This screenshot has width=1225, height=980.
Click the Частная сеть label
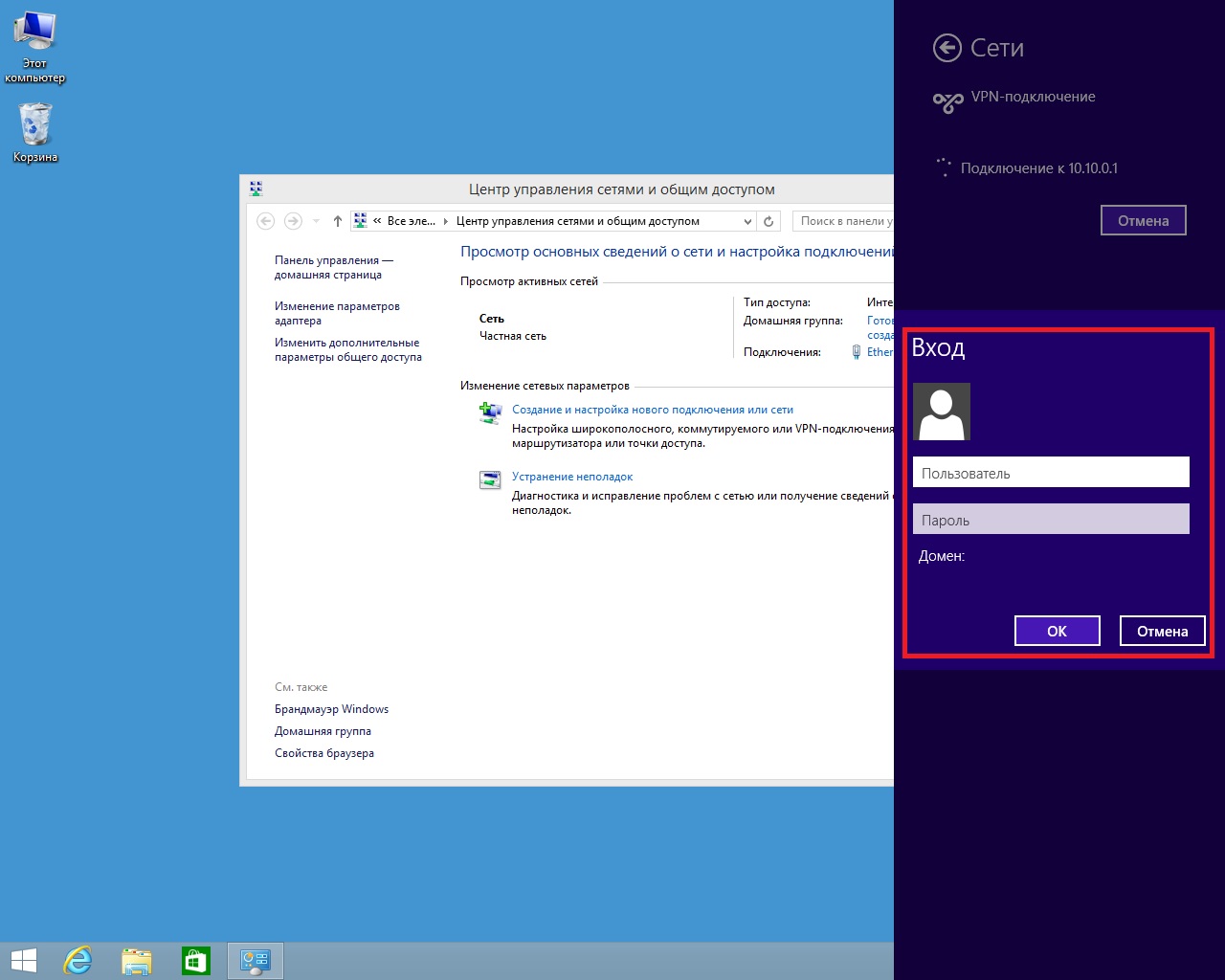(x=513, y=336)
